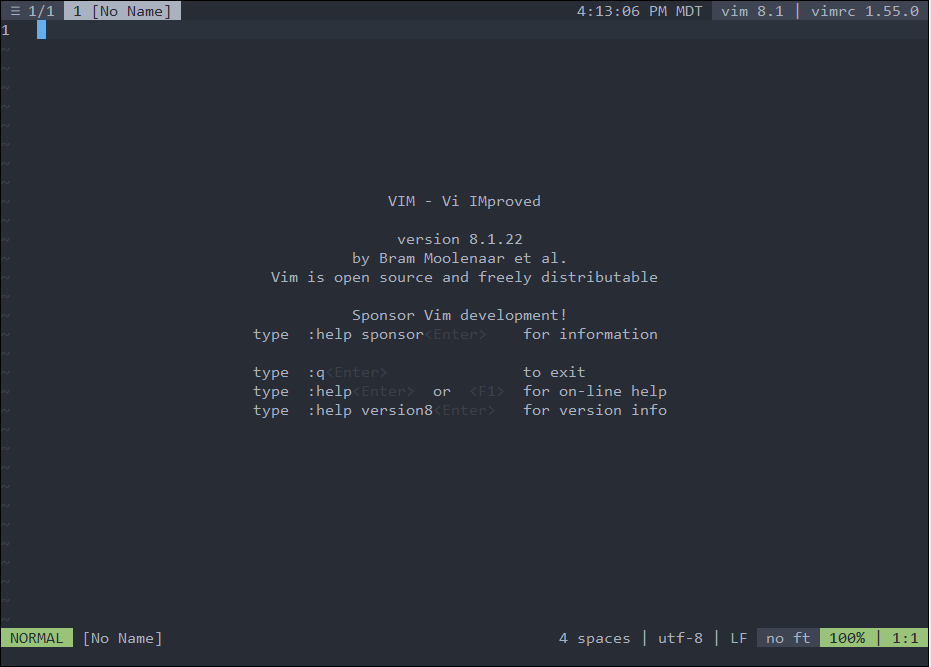Click the ':help version8' command text
The width and height of the screenshot is (931, 667).
(x=370, y=410)
